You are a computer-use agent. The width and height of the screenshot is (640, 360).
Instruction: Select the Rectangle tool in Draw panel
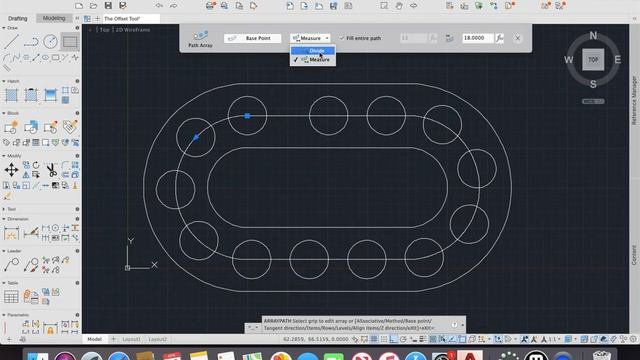(x=70, y=41)
